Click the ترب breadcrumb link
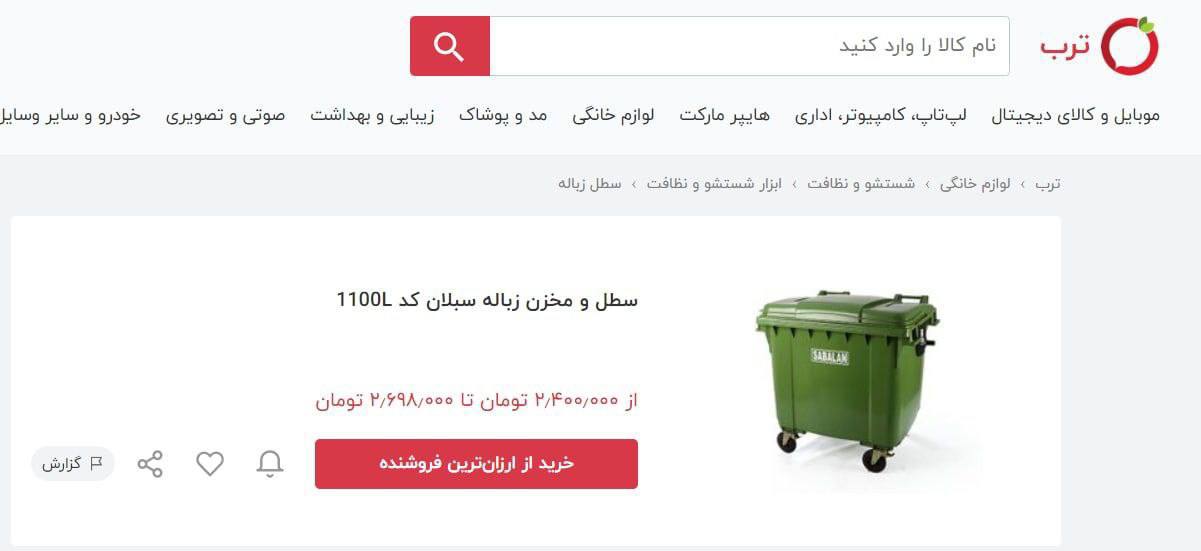Viewport: 1201px width, 551px height. [1048, 184]
